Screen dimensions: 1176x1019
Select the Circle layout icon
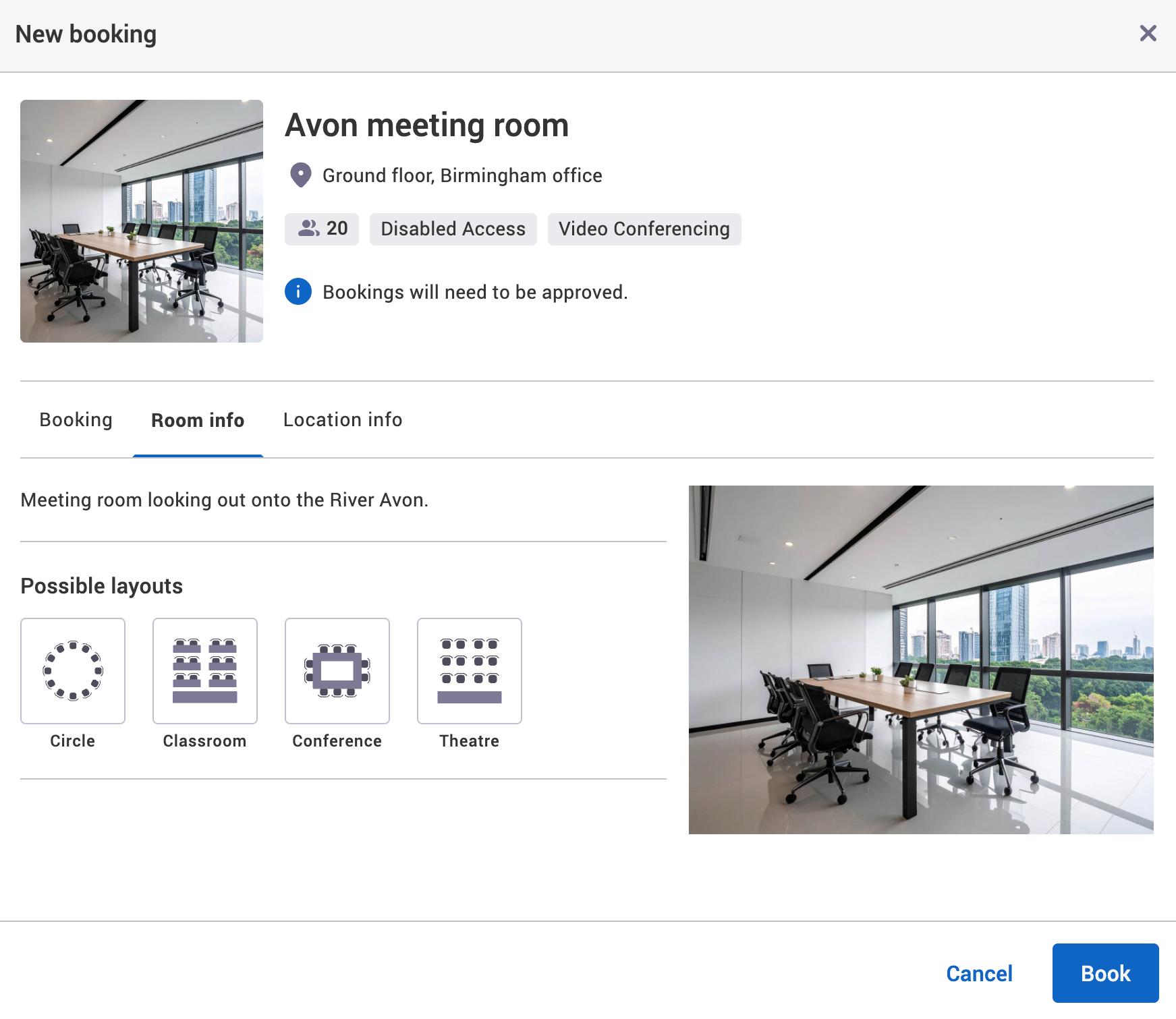point(72,670)
